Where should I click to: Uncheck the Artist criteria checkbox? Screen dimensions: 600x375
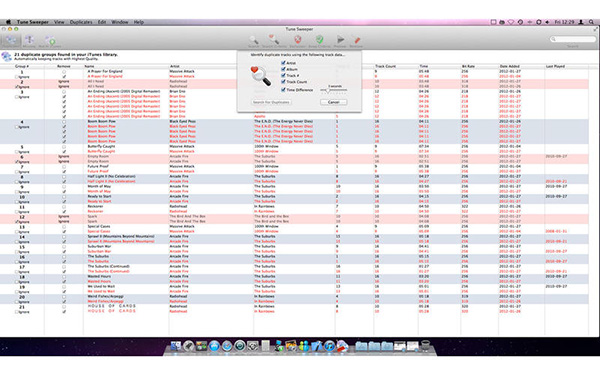tap(283, 63)
